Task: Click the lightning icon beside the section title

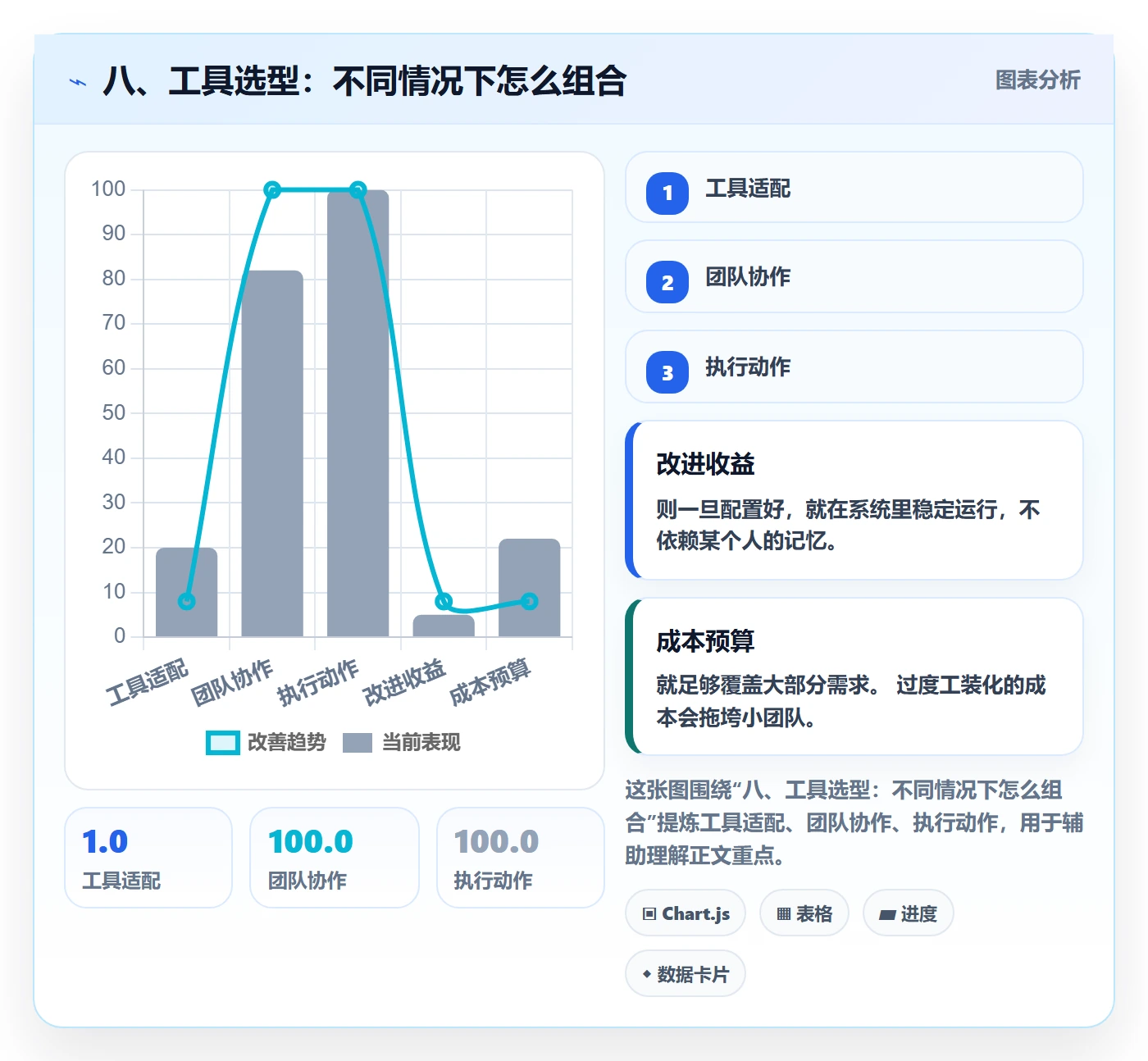Action: [78, 82]
